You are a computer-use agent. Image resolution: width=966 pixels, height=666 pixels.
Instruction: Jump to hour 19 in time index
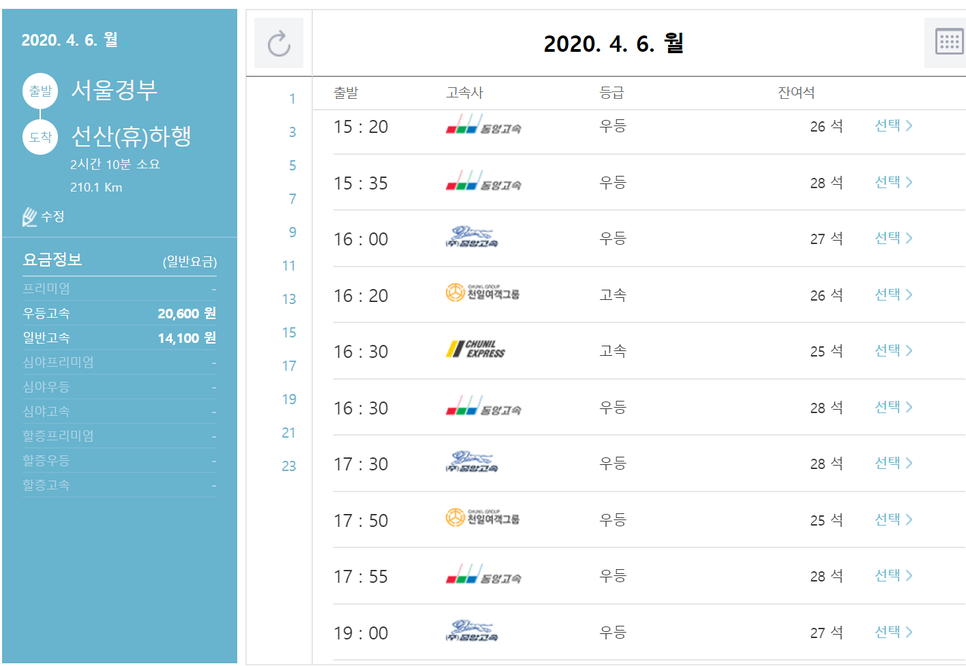289,399
